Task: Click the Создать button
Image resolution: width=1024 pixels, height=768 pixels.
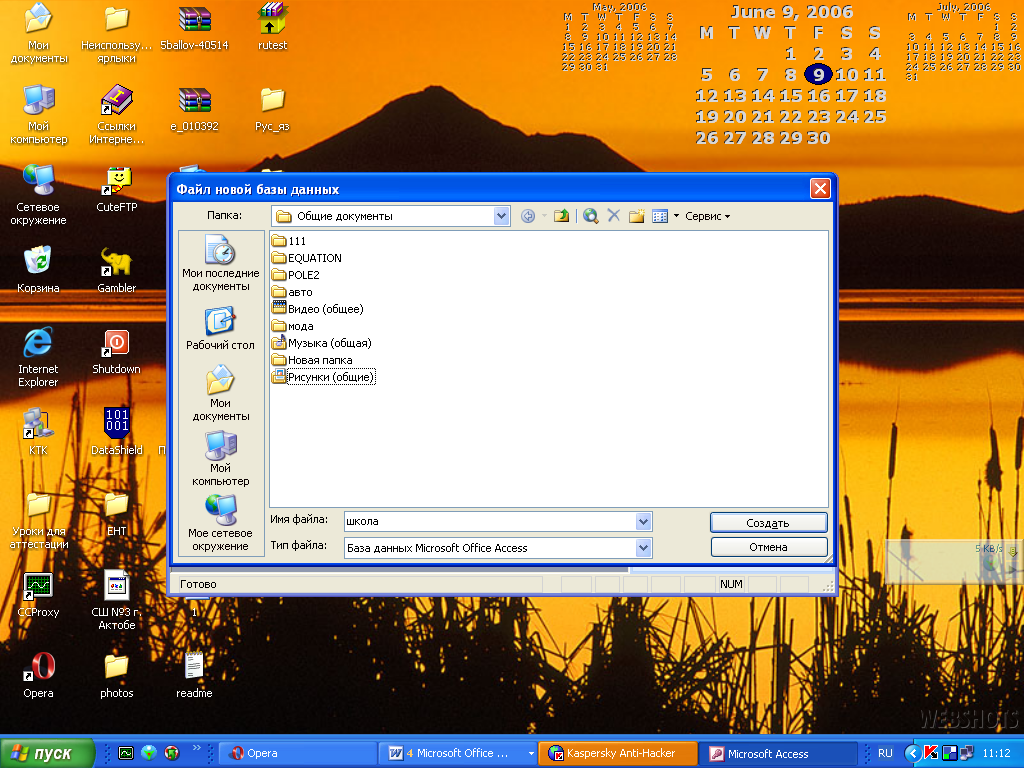Action: click(769, 523)
